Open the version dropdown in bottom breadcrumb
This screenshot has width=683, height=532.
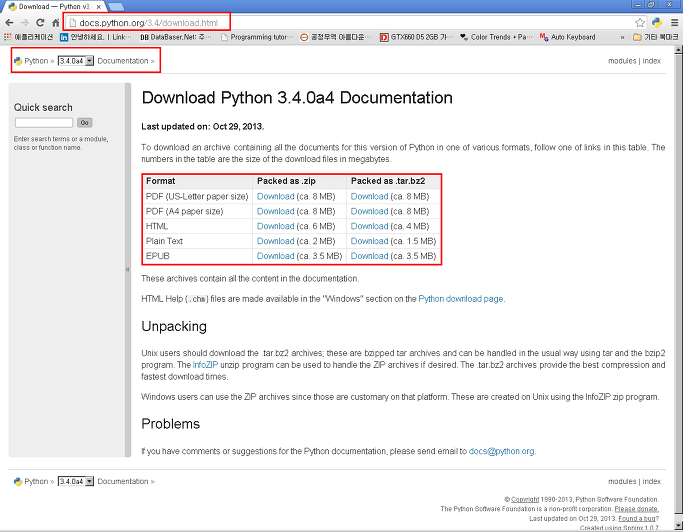pyautogui.click(x=76, y=481)
